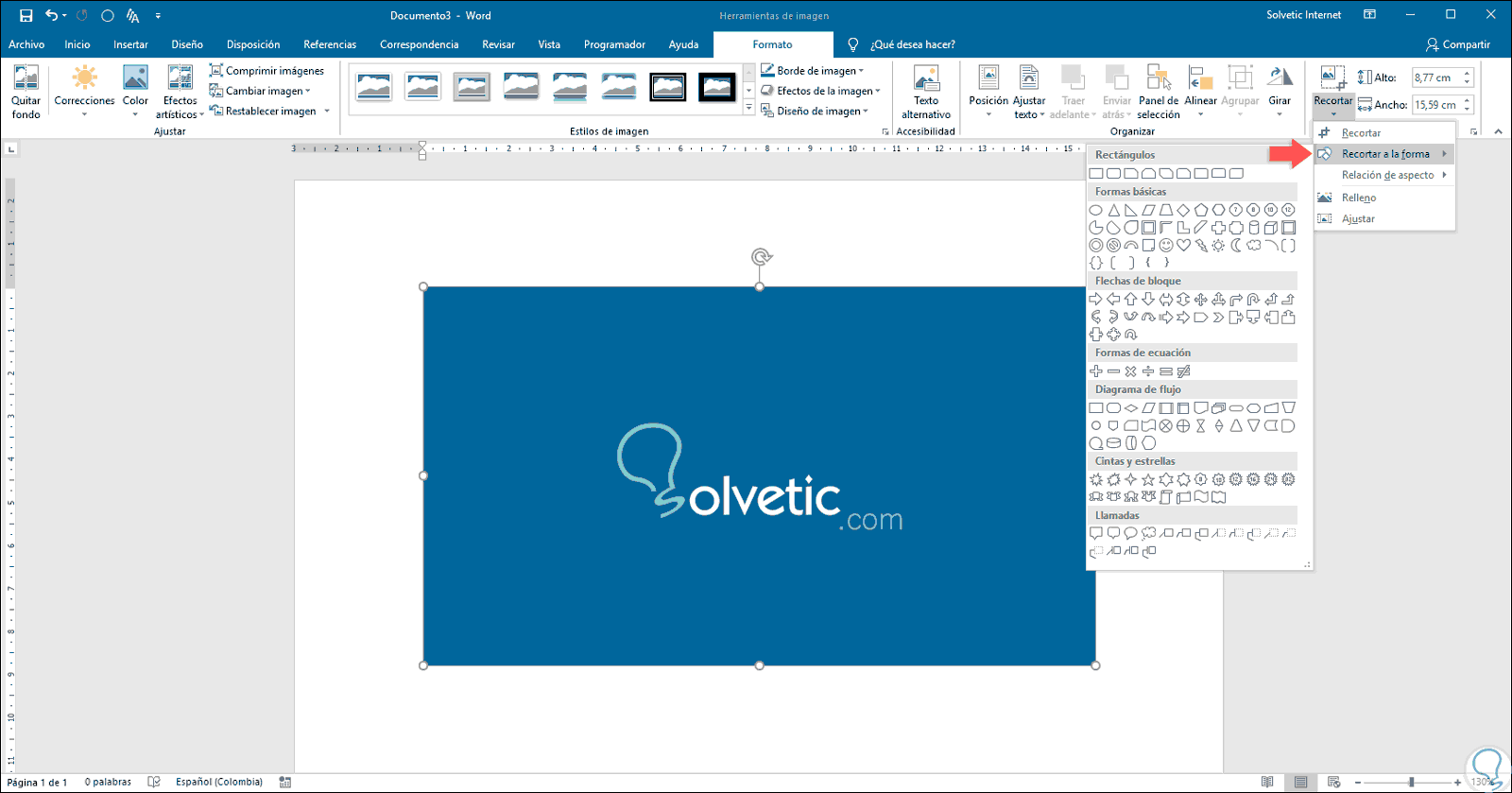This screenshot has height=793, width=1512.
Task: Expand Efectos de la imagen options
Action: tap(821, 91)
